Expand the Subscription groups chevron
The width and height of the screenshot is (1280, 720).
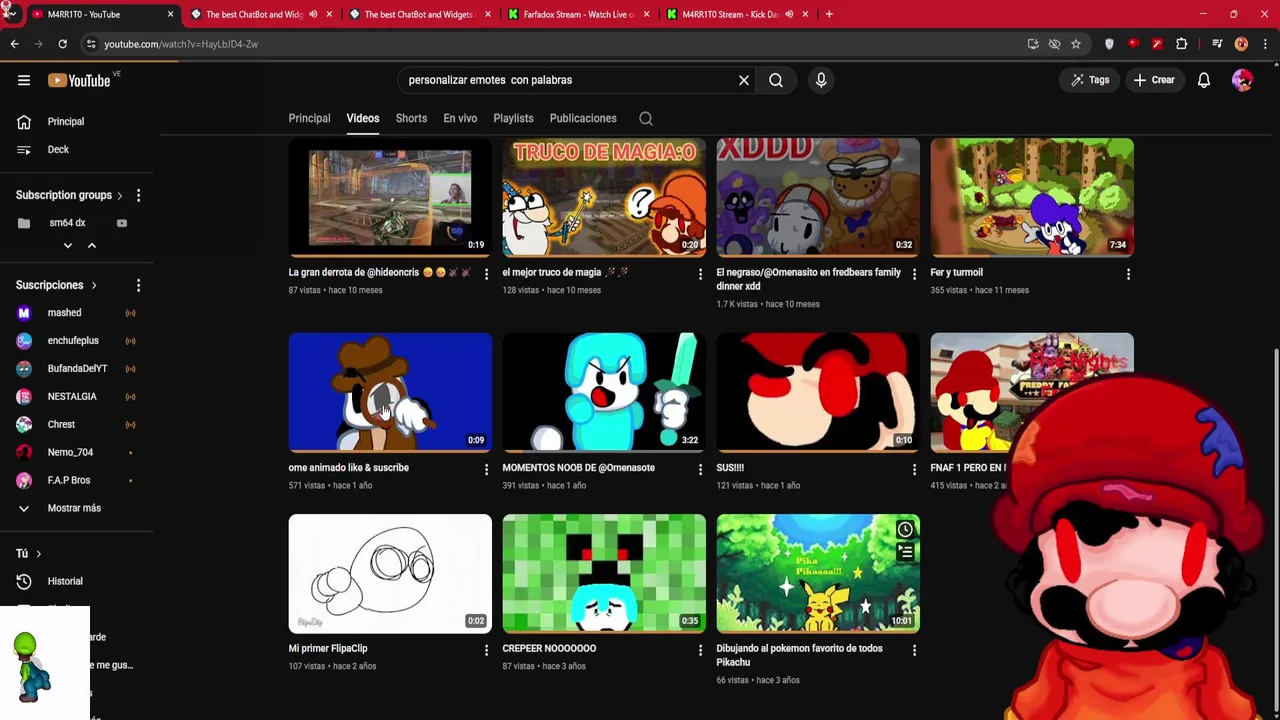coord(119,195)
